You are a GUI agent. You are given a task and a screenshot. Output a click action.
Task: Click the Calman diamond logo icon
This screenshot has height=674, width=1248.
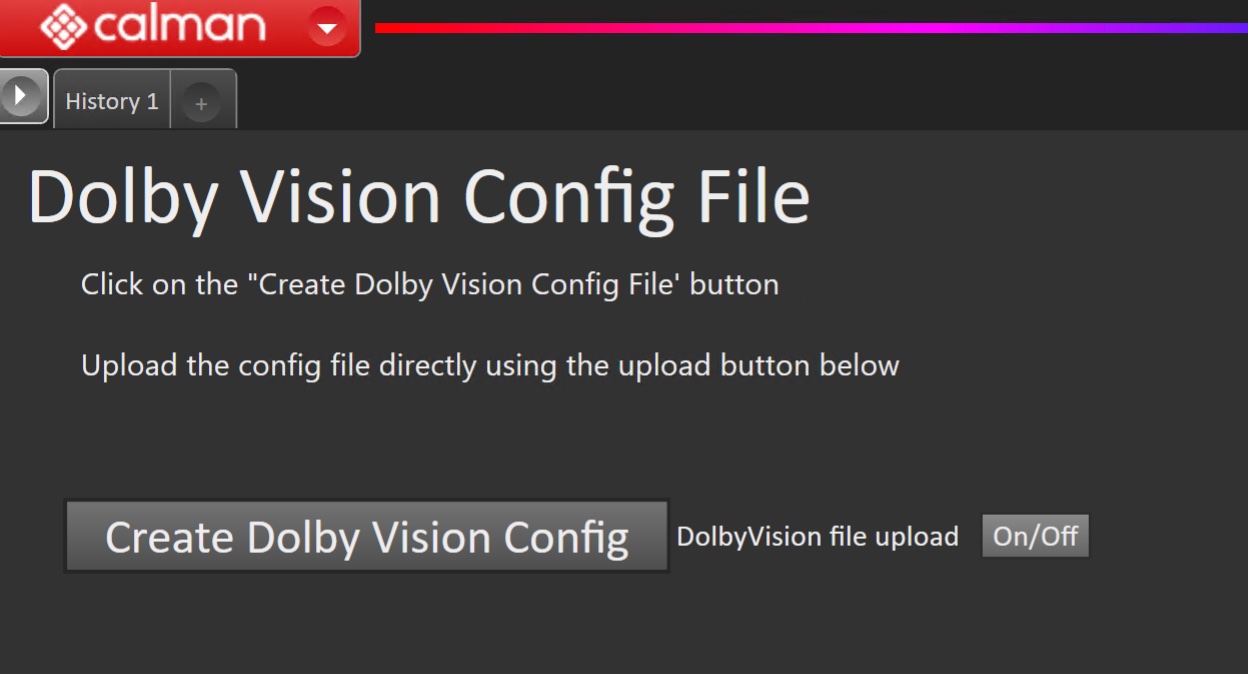pos(63,26)
